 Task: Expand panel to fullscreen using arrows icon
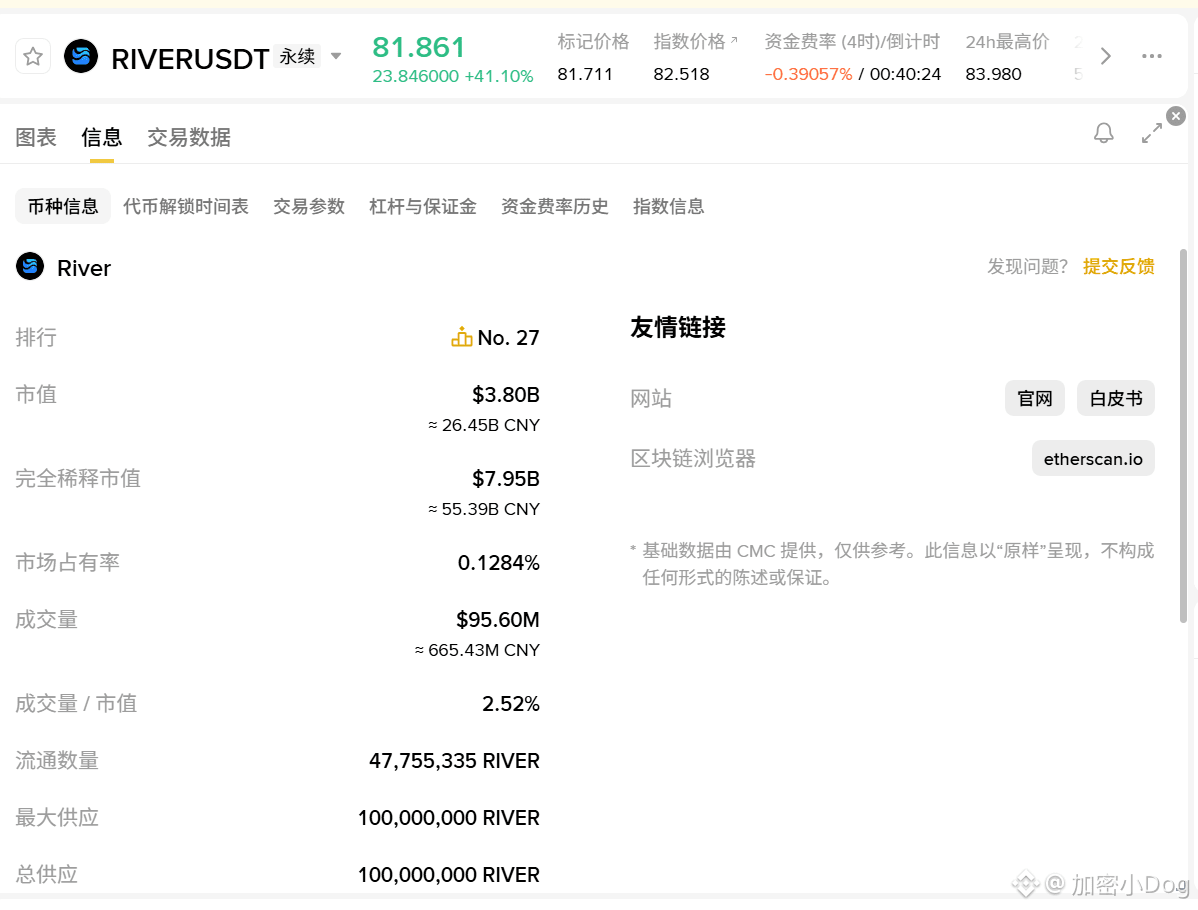1152,133
